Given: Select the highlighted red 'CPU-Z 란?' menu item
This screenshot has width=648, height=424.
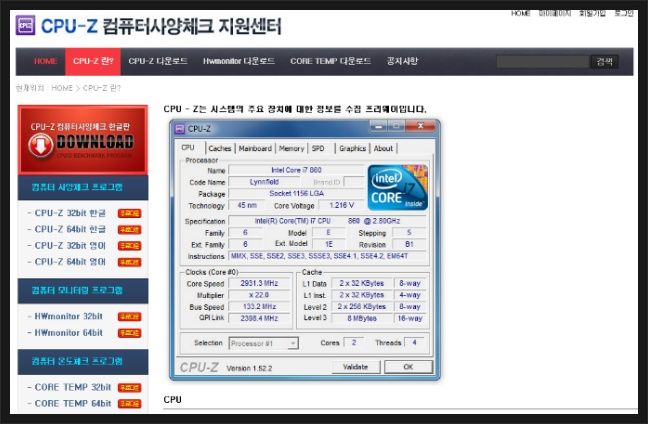Looking at the screenshot, I should click(93, 61).
